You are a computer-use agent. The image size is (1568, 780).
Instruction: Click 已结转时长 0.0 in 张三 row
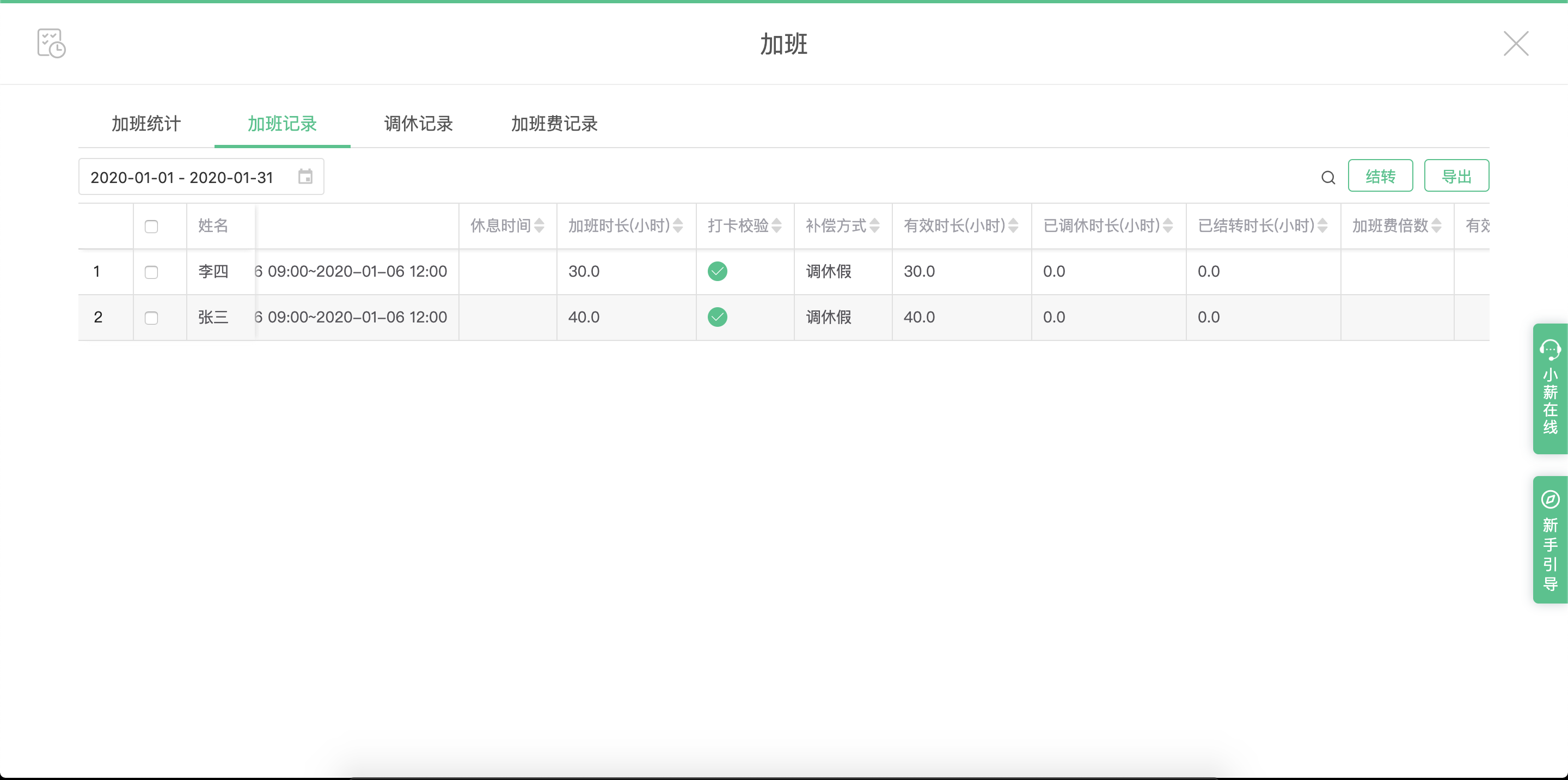click(1209, 316)
